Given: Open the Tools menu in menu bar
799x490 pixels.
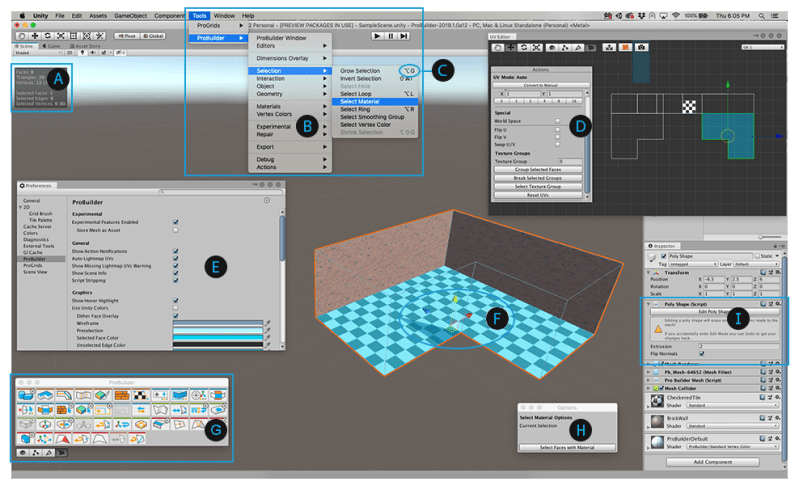Looking at the screenshot, I should (x=199, y=16).
